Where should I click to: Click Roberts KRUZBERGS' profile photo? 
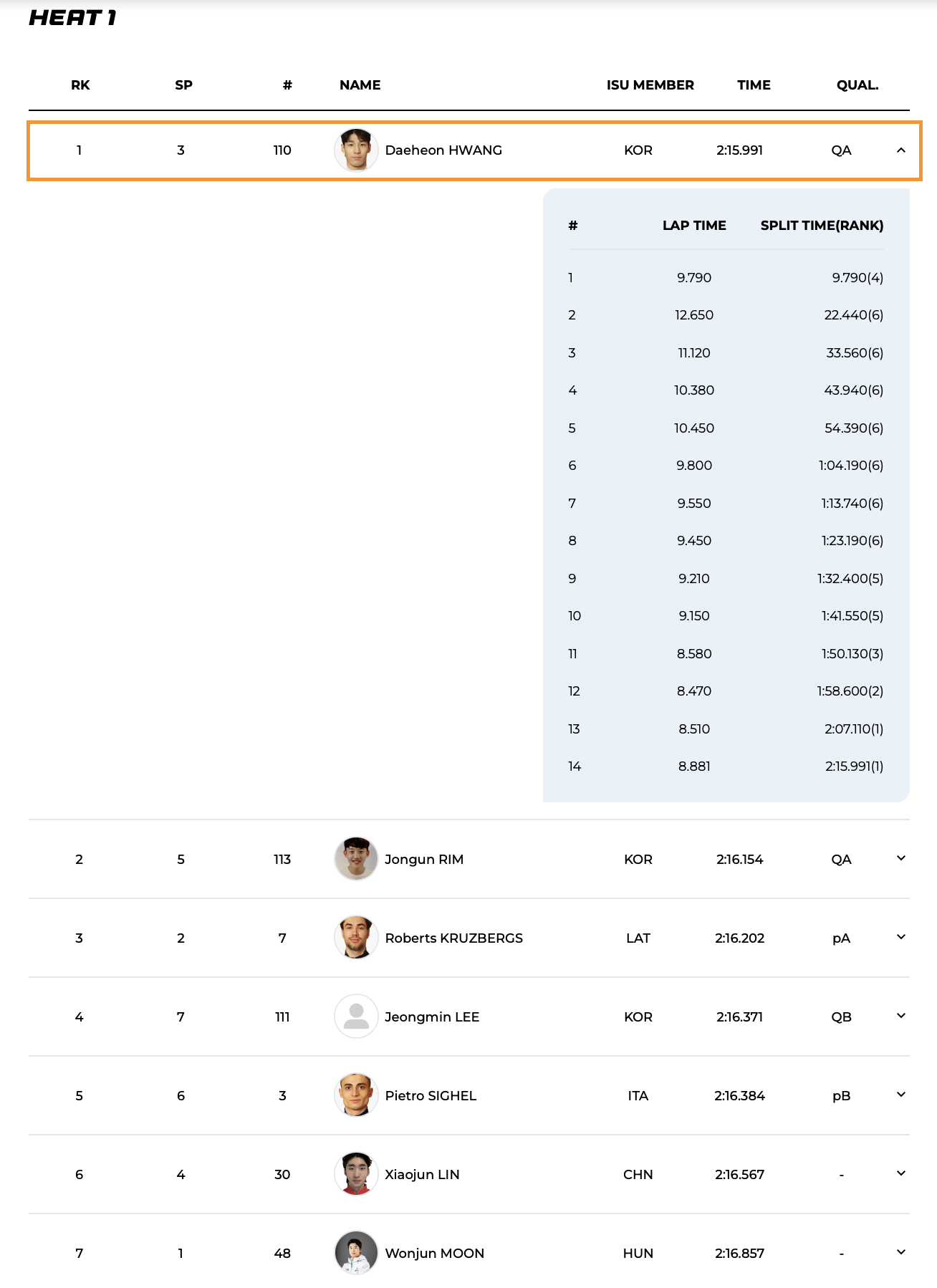[356, 937]
